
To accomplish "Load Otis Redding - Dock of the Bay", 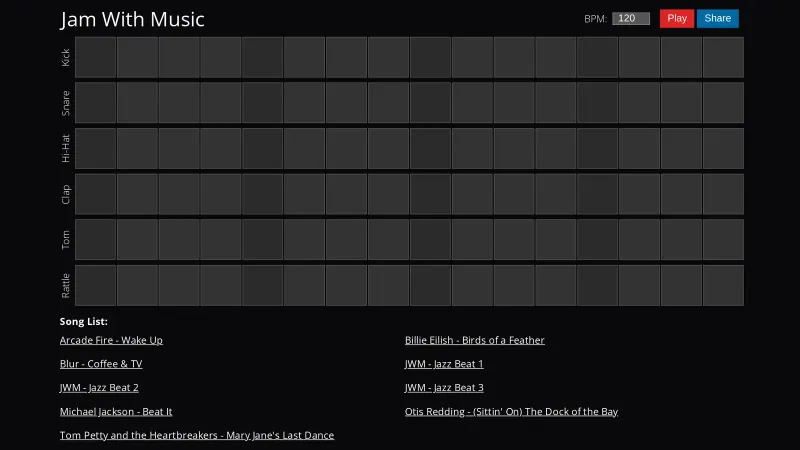I will [511, 412].
